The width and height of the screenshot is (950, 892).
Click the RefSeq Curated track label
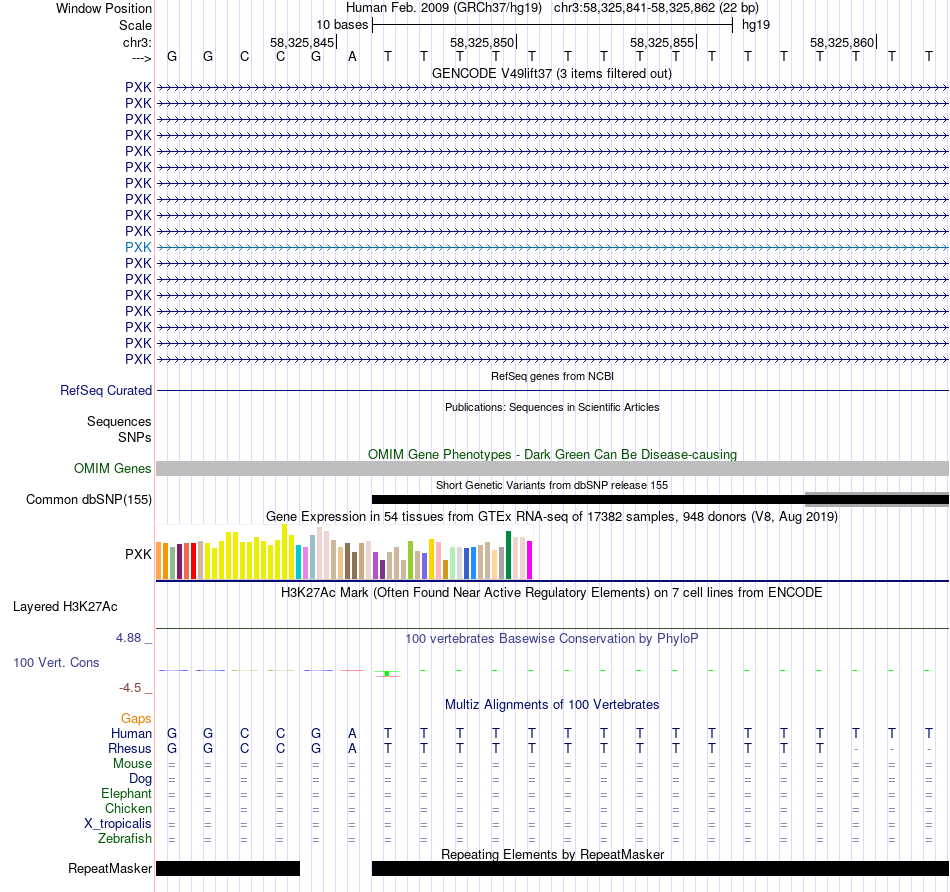point(105,390)
